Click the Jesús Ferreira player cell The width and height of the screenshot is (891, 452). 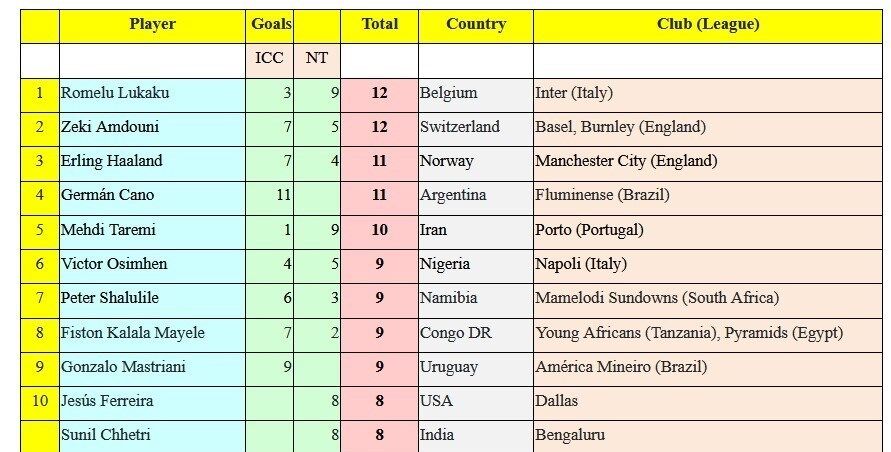(152, 401)
